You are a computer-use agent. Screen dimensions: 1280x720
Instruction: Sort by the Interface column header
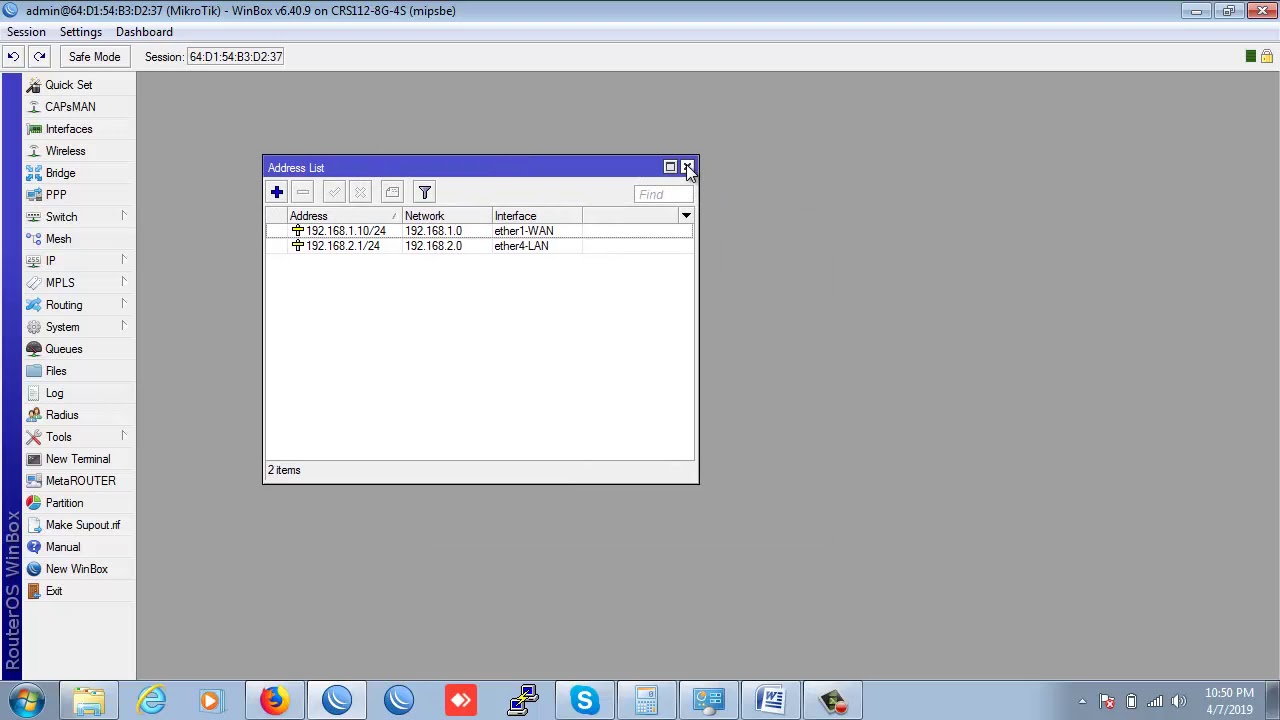point(537,216)
